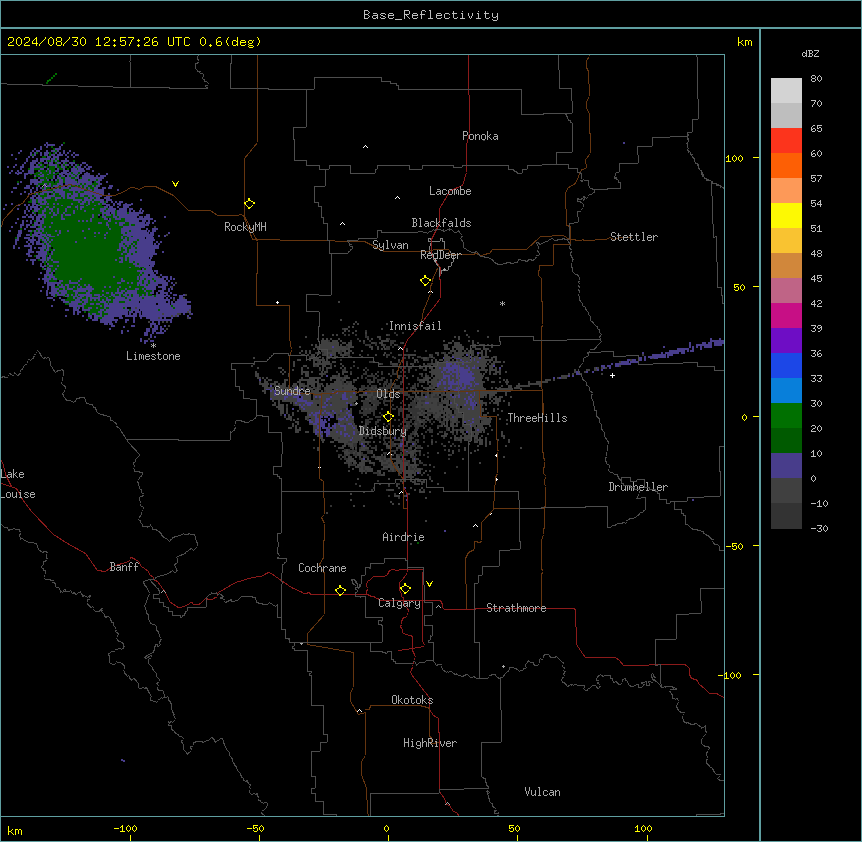862x842 pixels.
Task: Click the asterisk marker above Limestone label
Action: [x=153, y=346]
